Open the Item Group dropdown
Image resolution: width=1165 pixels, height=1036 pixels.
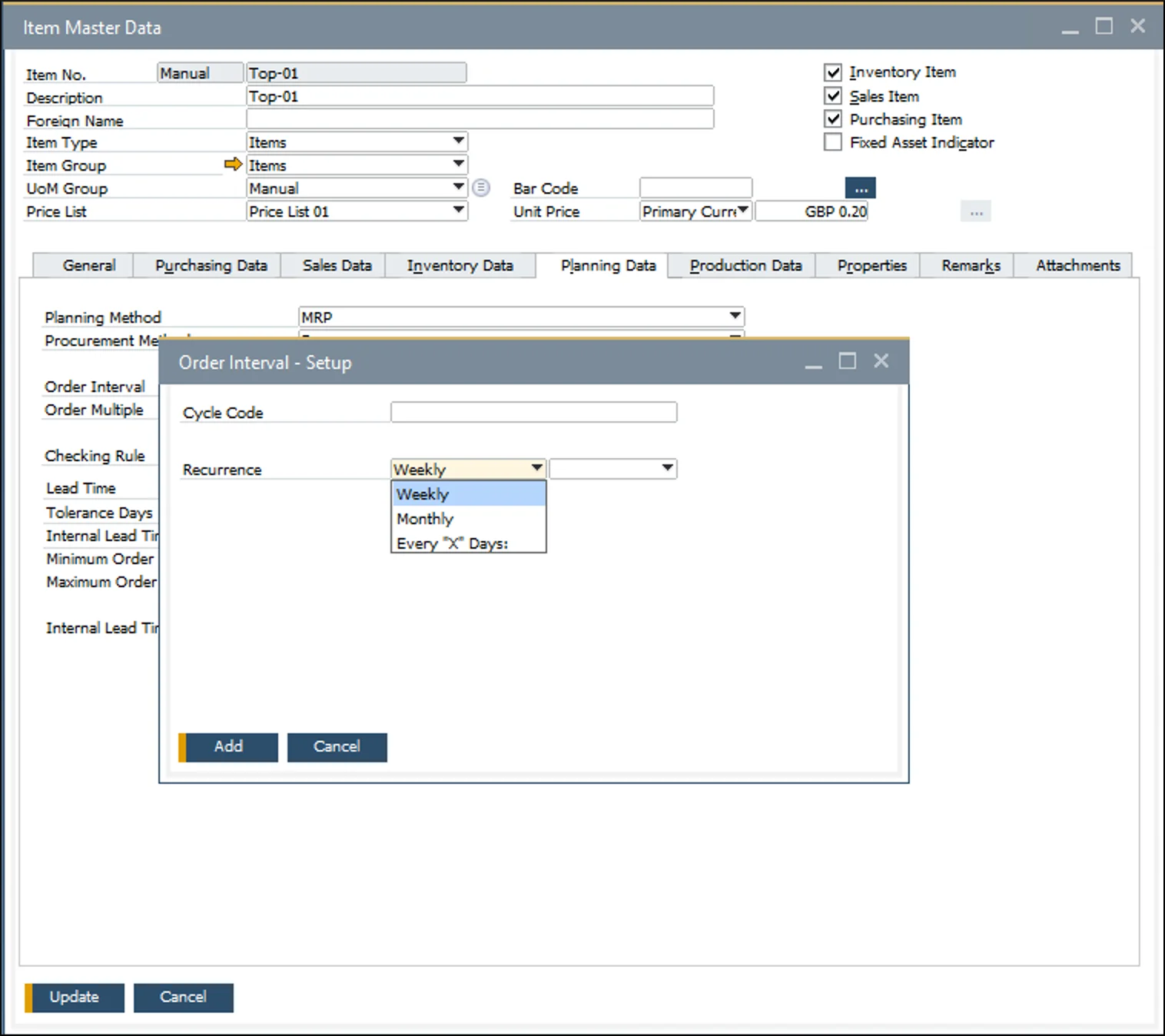459,164
